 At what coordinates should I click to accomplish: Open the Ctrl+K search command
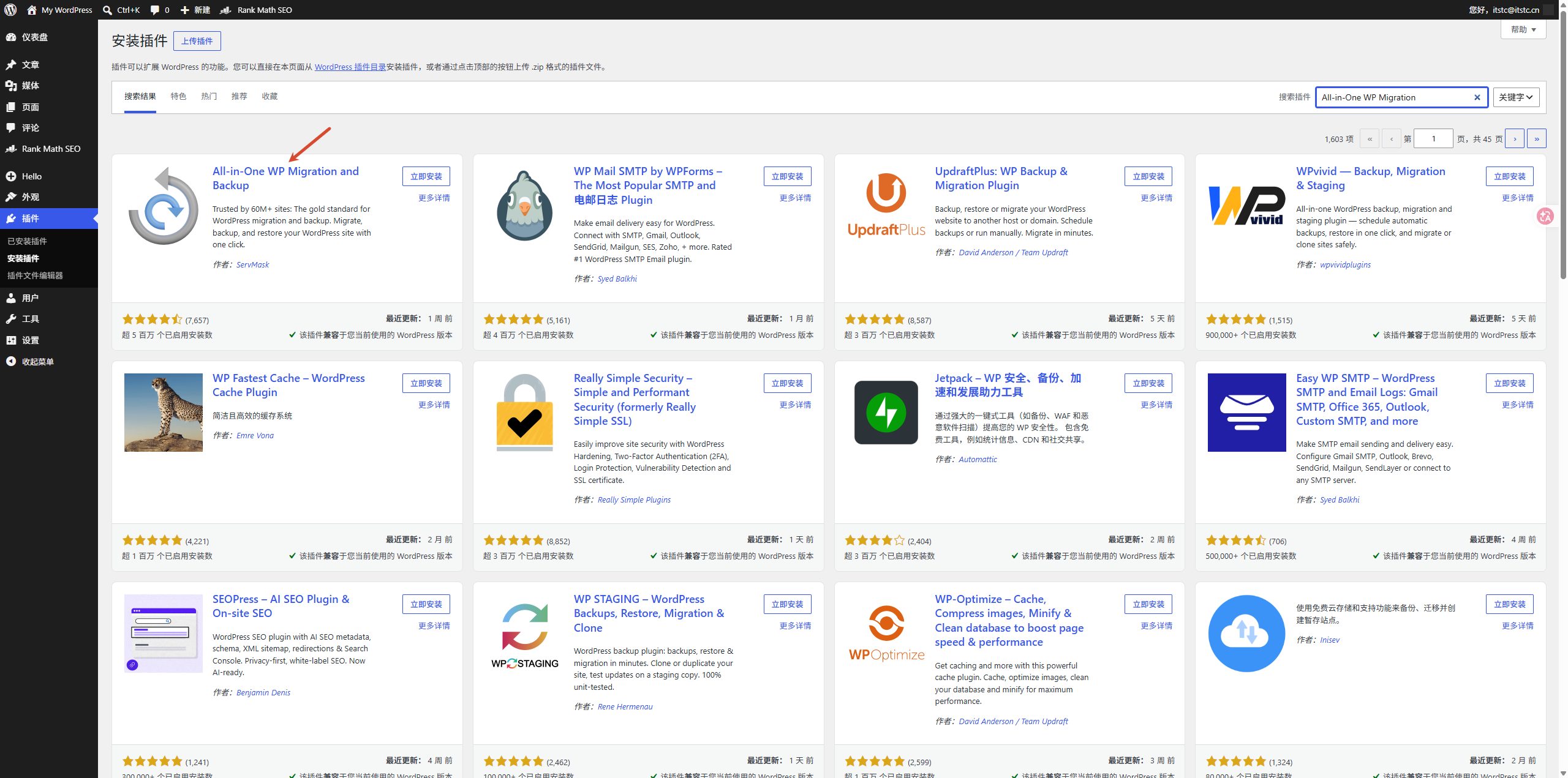[x=121, y=10]
